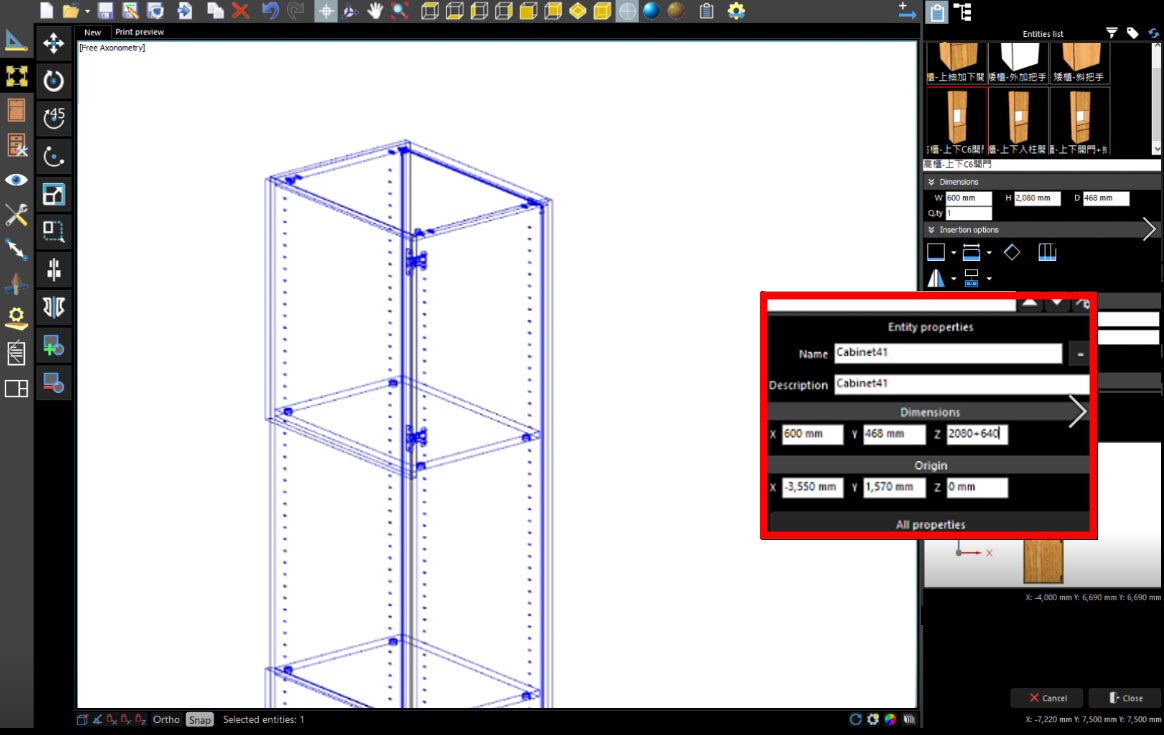Collapse the Dimensions section in the panel

click(931, 182)
